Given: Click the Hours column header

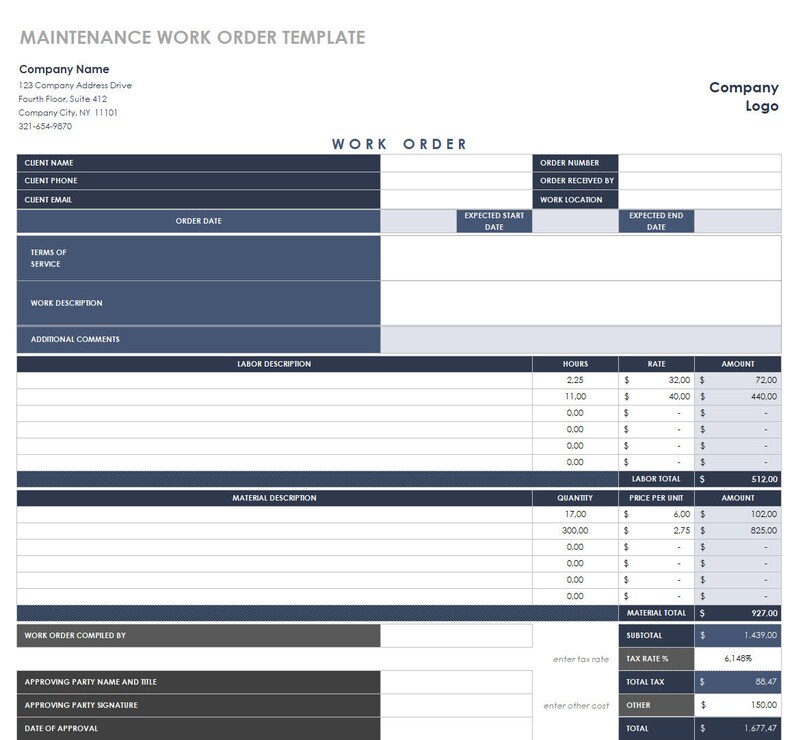Looking at the screenshot, I should [x=575, y=364].
